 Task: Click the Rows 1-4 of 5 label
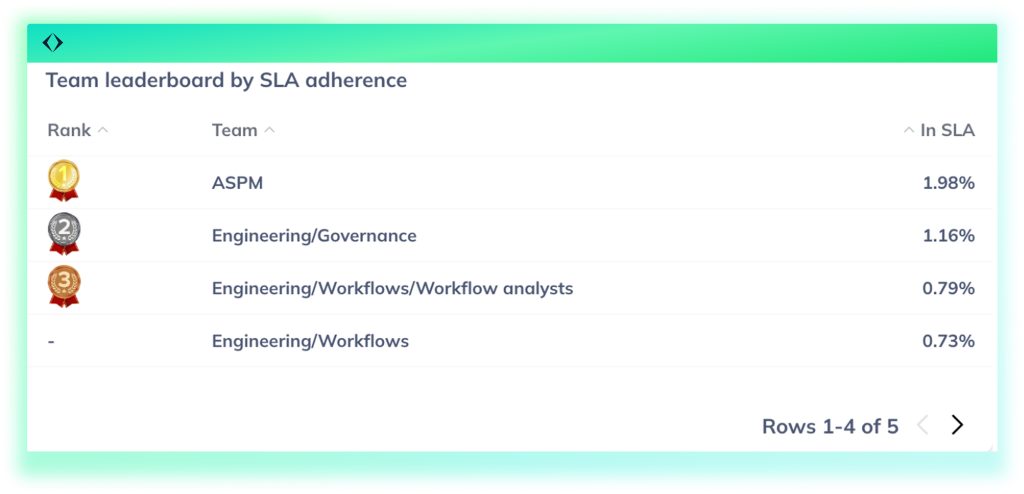(x=830, y=426)
